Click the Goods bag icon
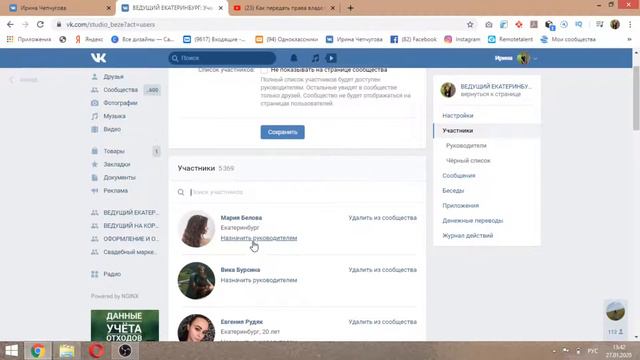This screenshot has width=640, height=360. (95, 151)
